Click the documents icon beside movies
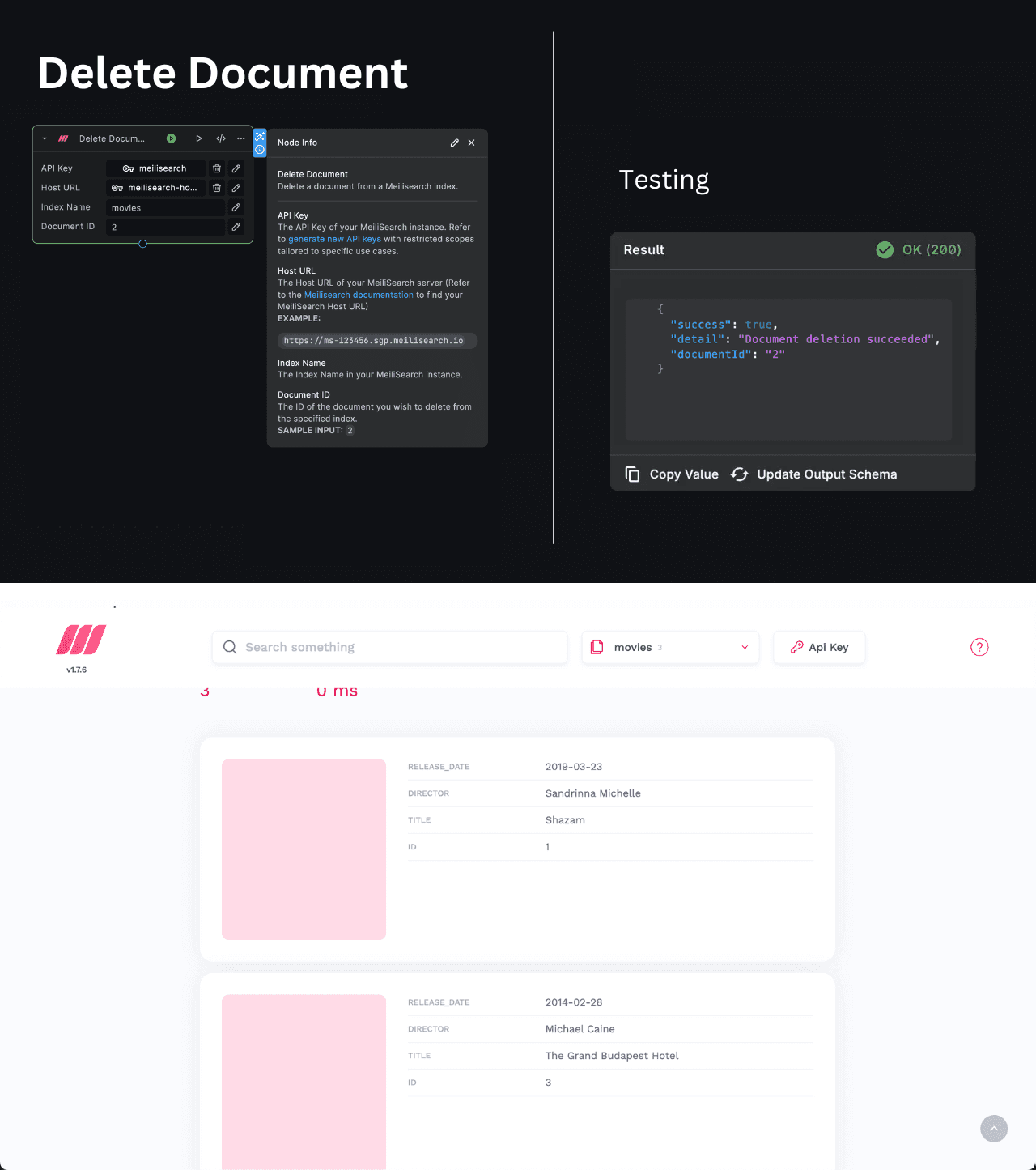The image size is (1036, 1170). [x=597, y=647]
